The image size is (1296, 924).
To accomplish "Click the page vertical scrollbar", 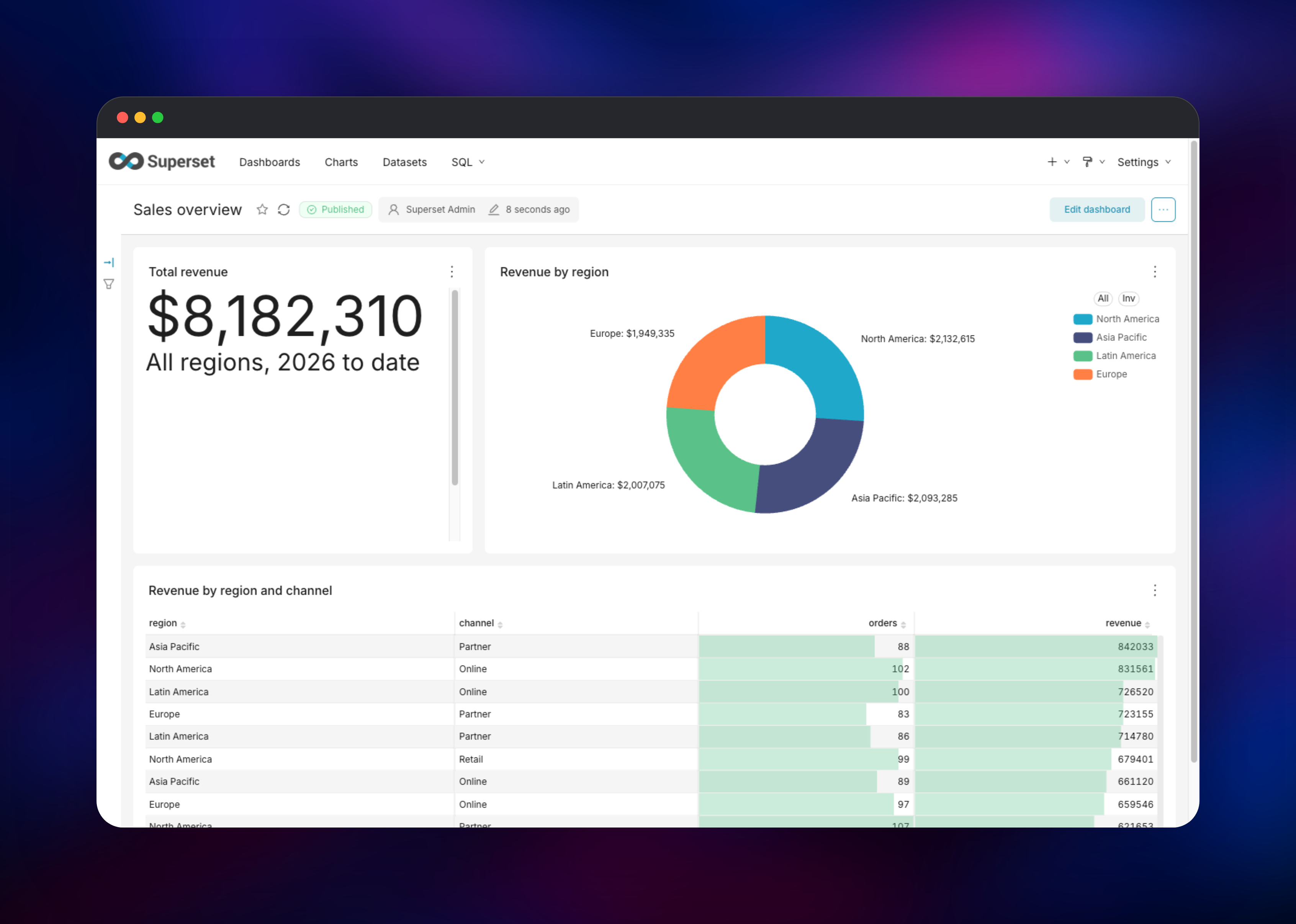I will coord(1194,452).
